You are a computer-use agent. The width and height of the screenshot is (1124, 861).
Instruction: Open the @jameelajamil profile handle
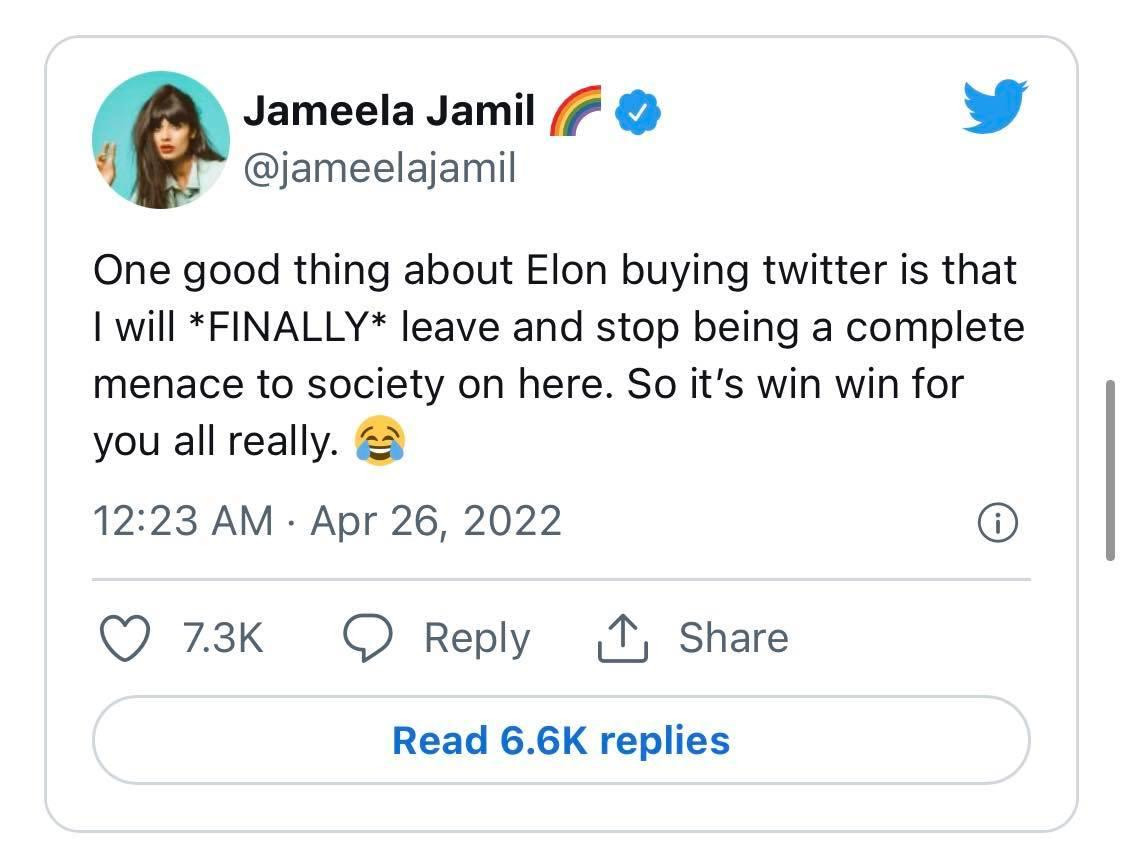coord(383,168)
